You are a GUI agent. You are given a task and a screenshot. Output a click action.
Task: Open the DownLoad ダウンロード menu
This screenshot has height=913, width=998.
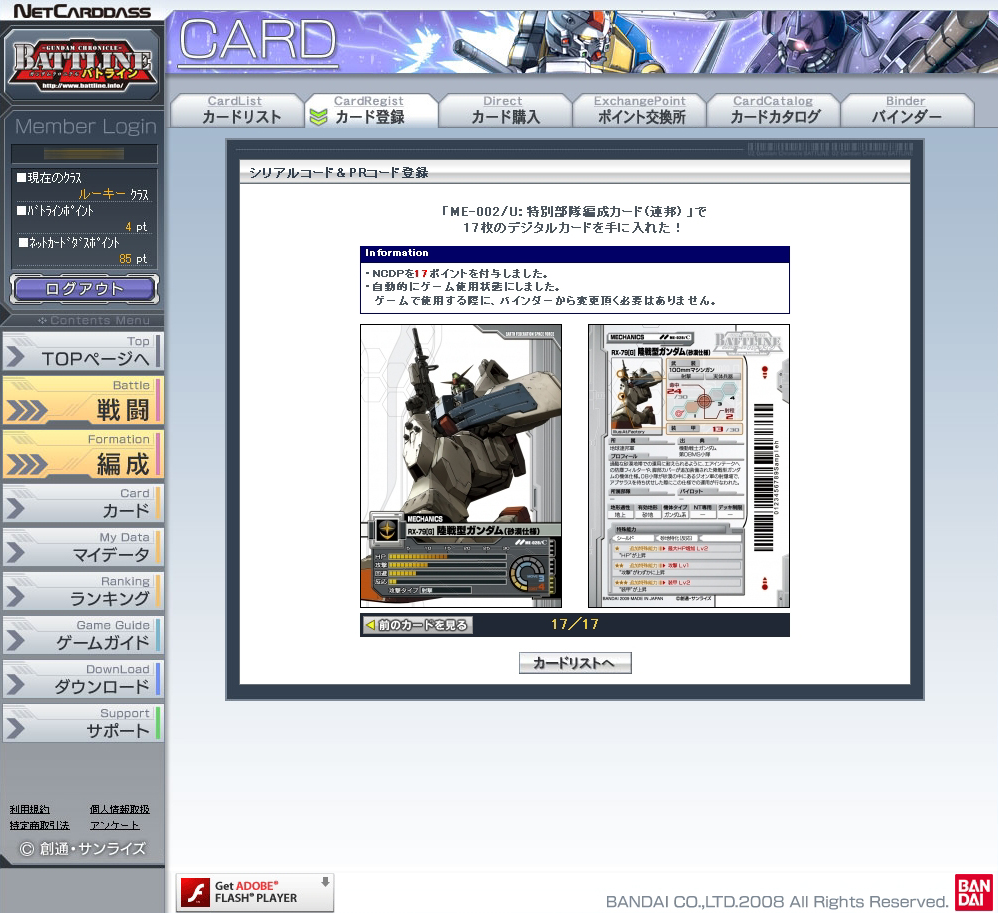click(83, 679)
